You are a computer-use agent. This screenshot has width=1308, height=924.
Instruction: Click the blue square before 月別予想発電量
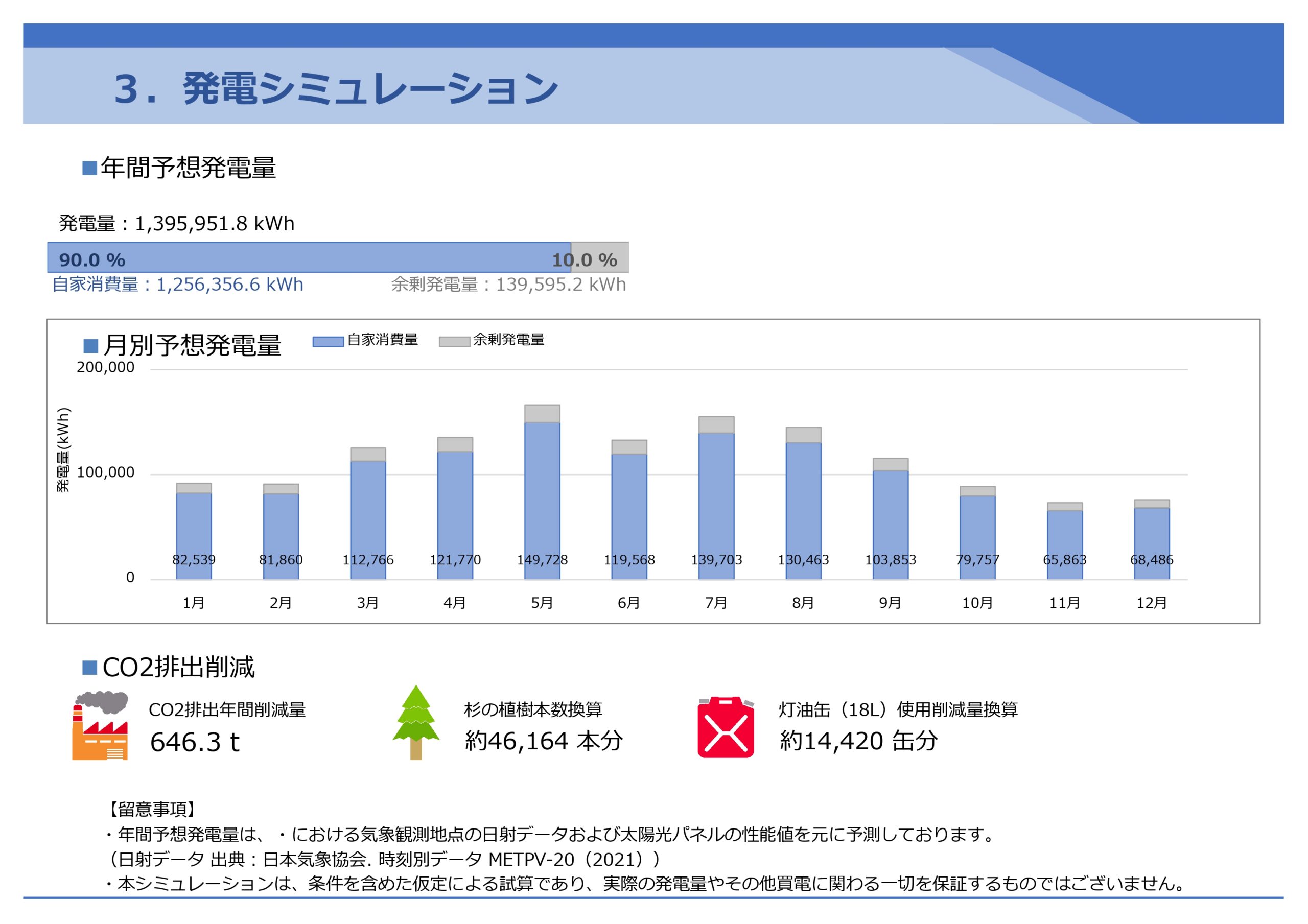pos(90,346)
